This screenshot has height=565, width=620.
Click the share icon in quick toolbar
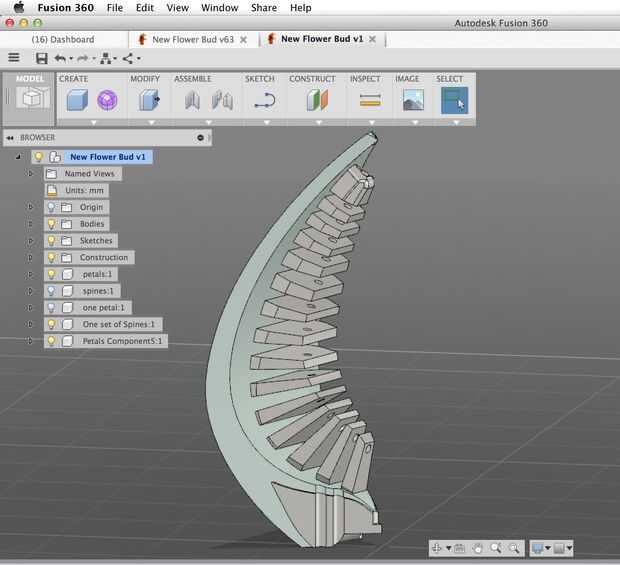click(128, 59)
